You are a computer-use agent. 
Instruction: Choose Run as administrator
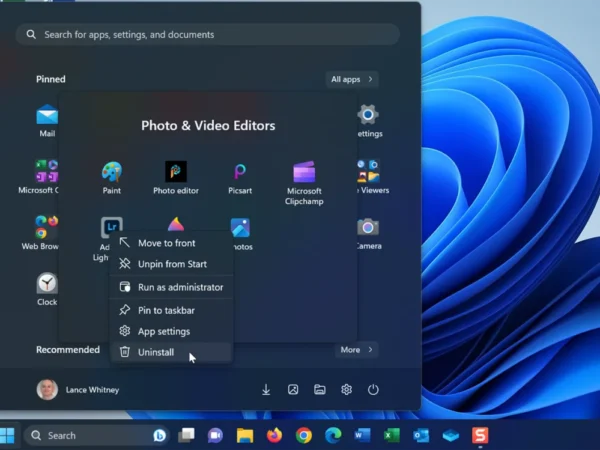[171, 287]
